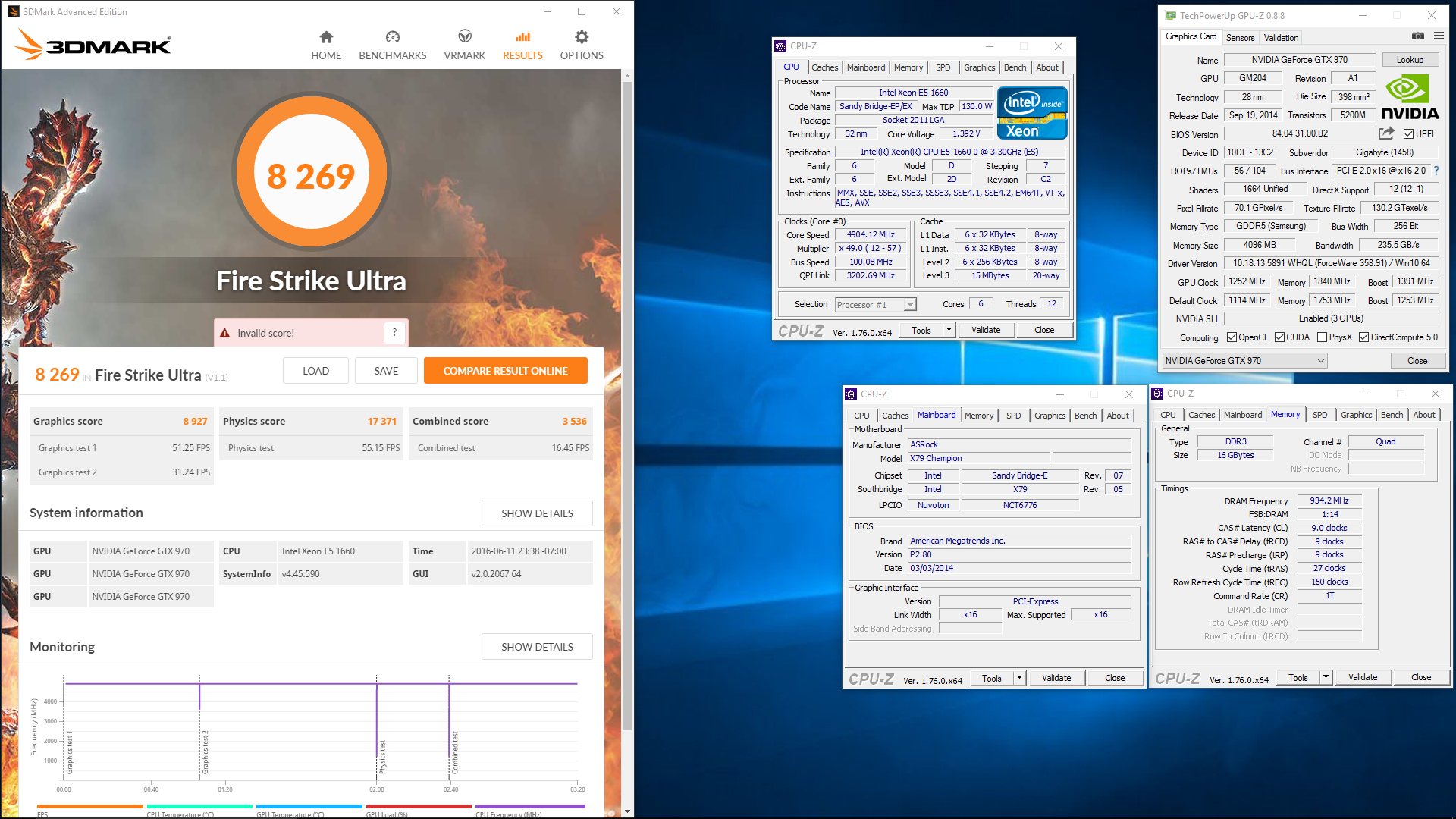
Task: Open the Graphics tab in CPU-Z Memory window
Action: tap(1356, 415)
